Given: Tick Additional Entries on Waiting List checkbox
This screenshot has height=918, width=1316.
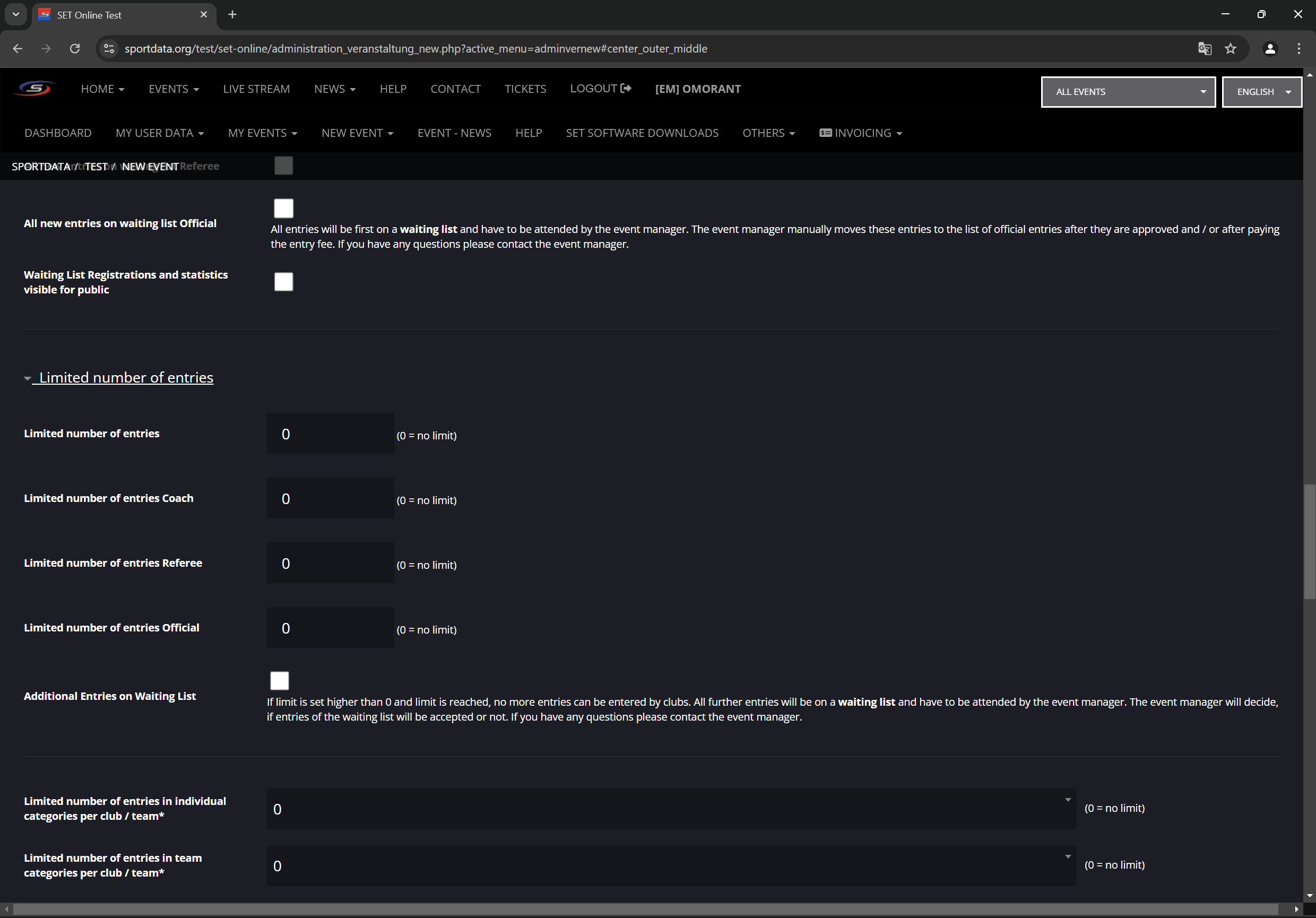Looking at the screenshot, I should [x=279, y=681].
